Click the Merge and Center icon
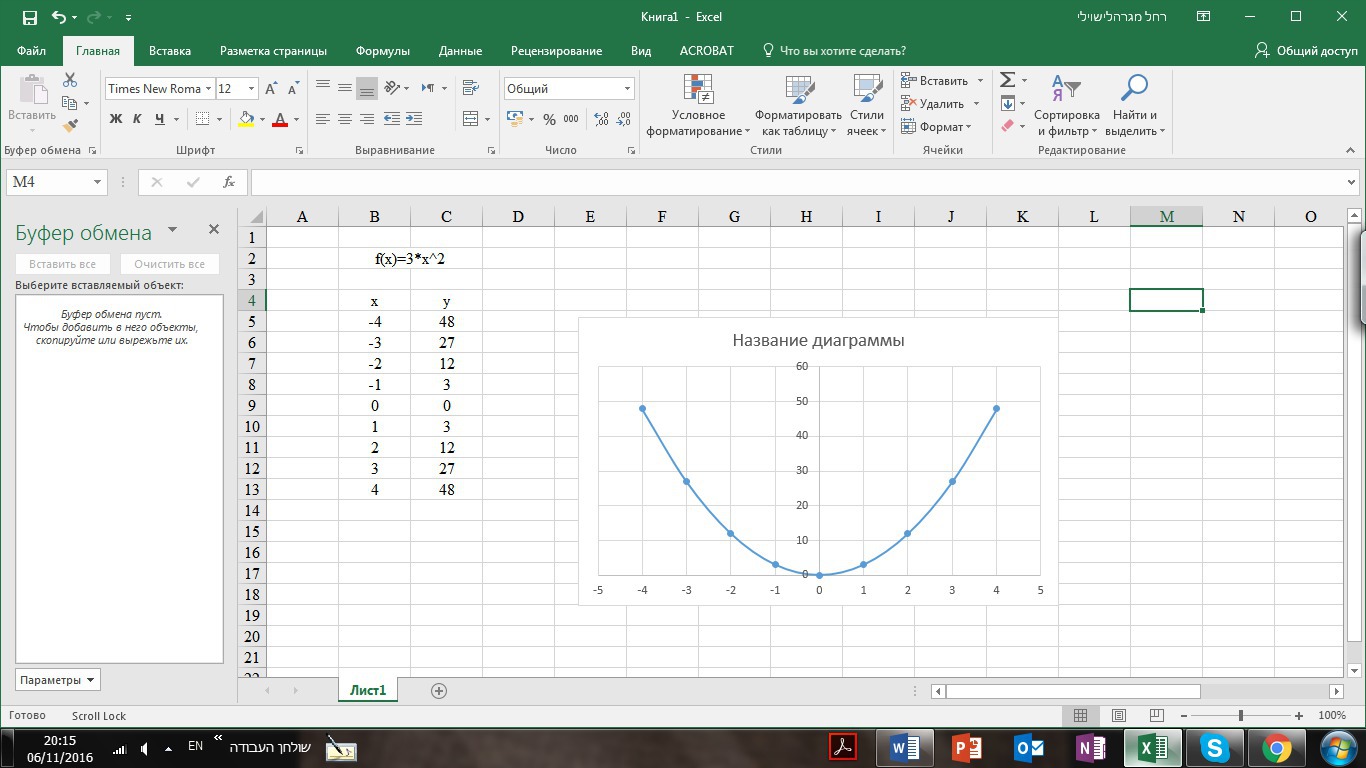Image resolution: width=1366 pixels, height=768 pixels. pyautogui.click(x=470, y=119)
